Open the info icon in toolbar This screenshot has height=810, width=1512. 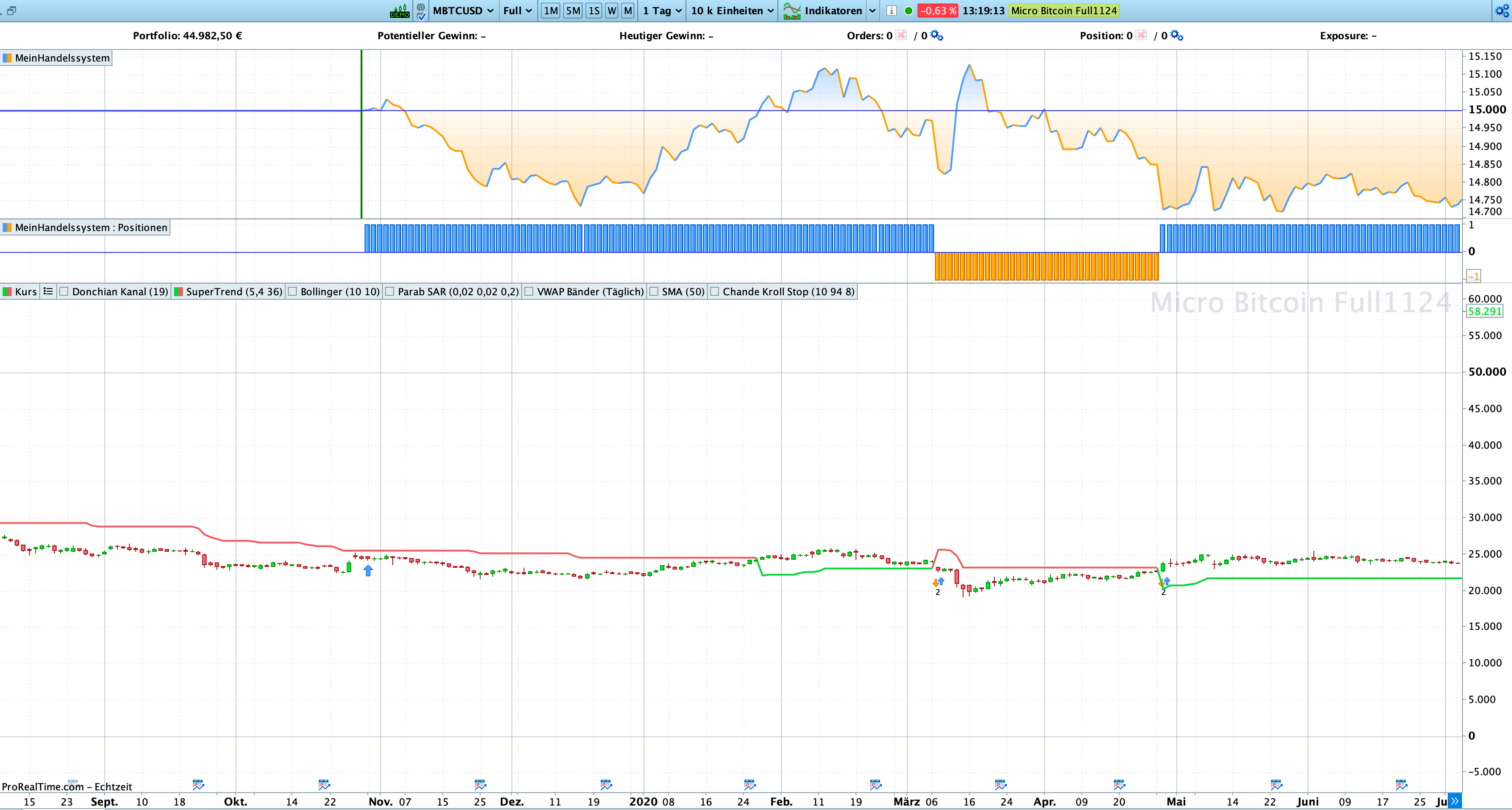(891, 11)
